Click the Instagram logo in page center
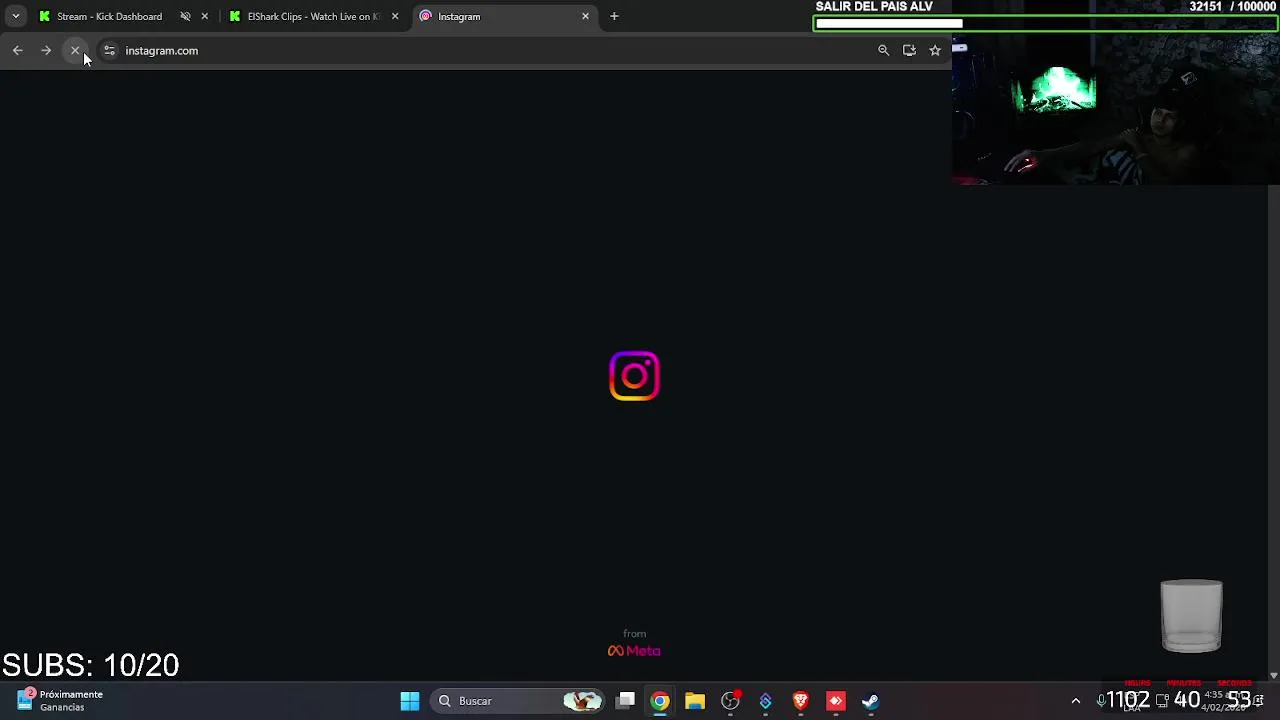Screen dimensions: 1280x720 (634, 376)
